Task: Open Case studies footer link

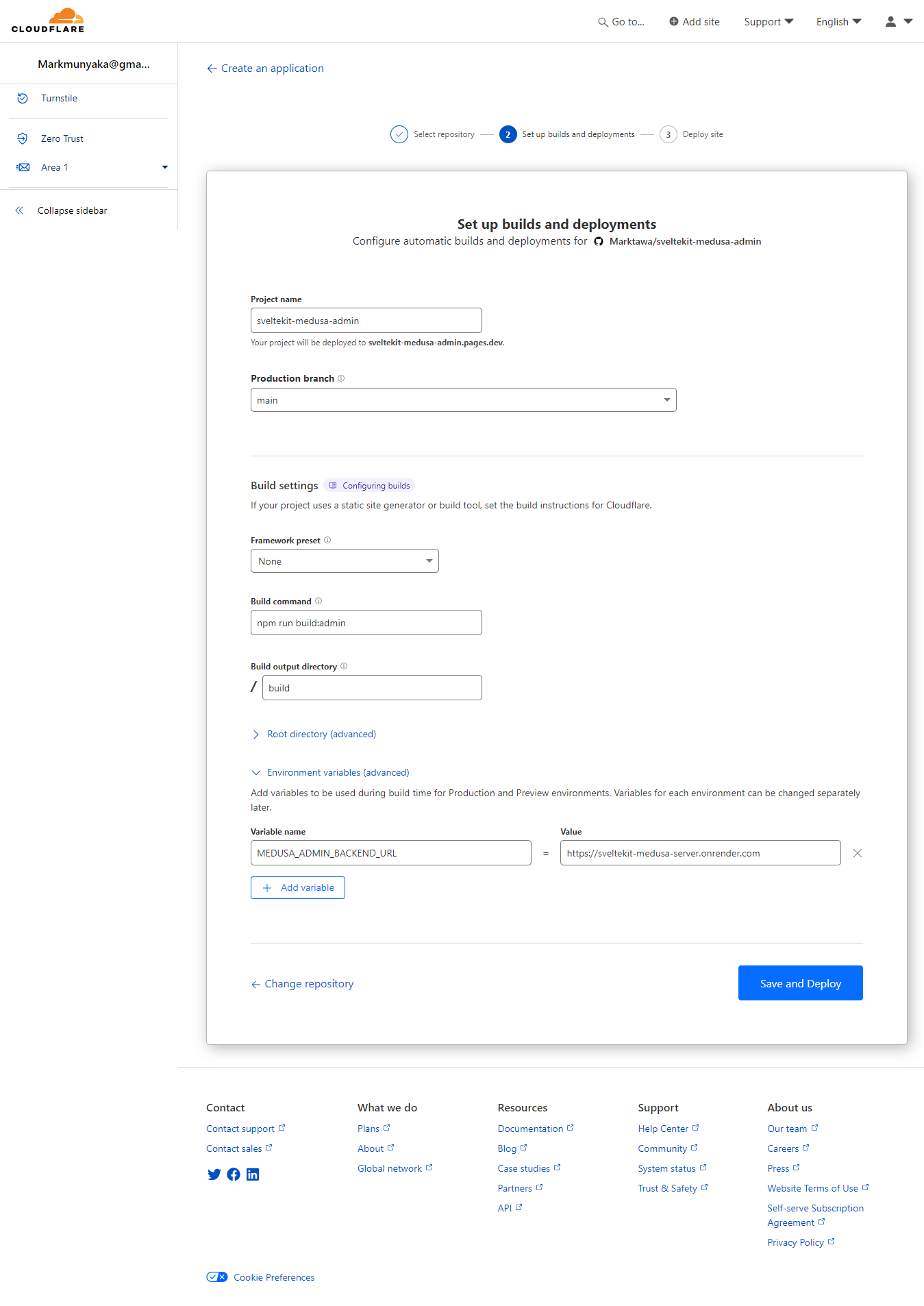Action: 529,1168
